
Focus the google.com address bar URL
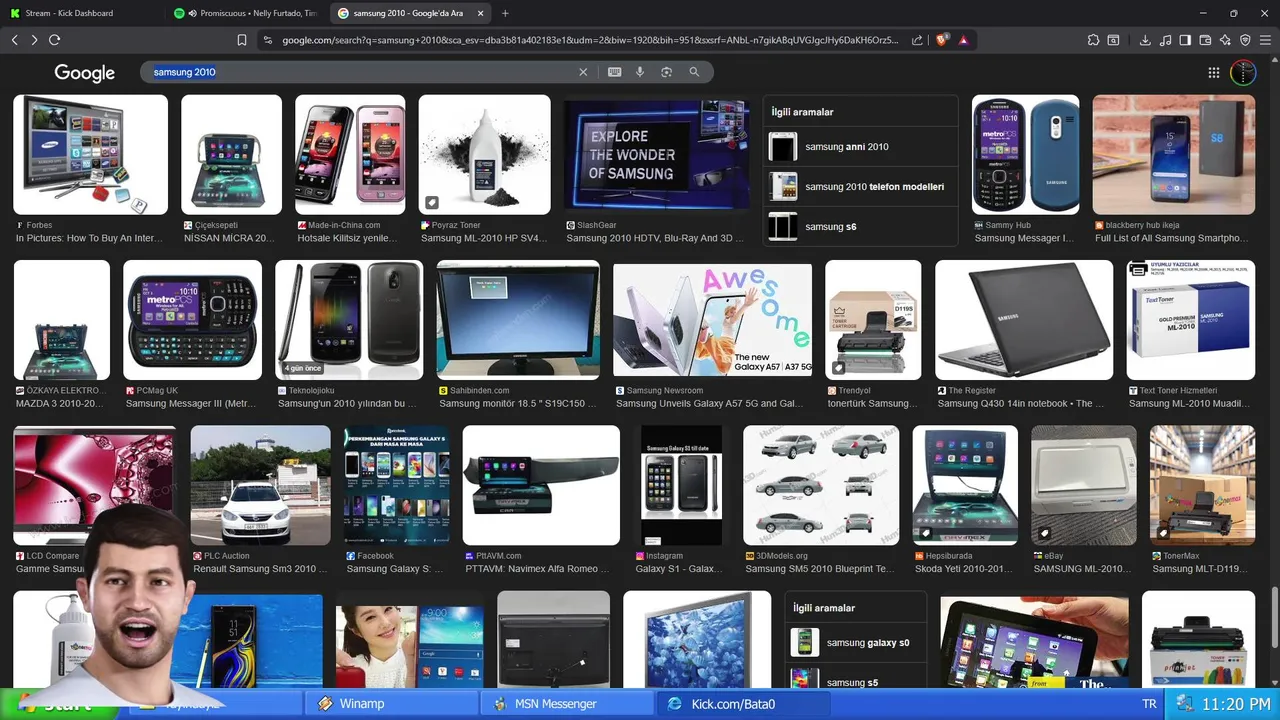(x=590, y=40)
